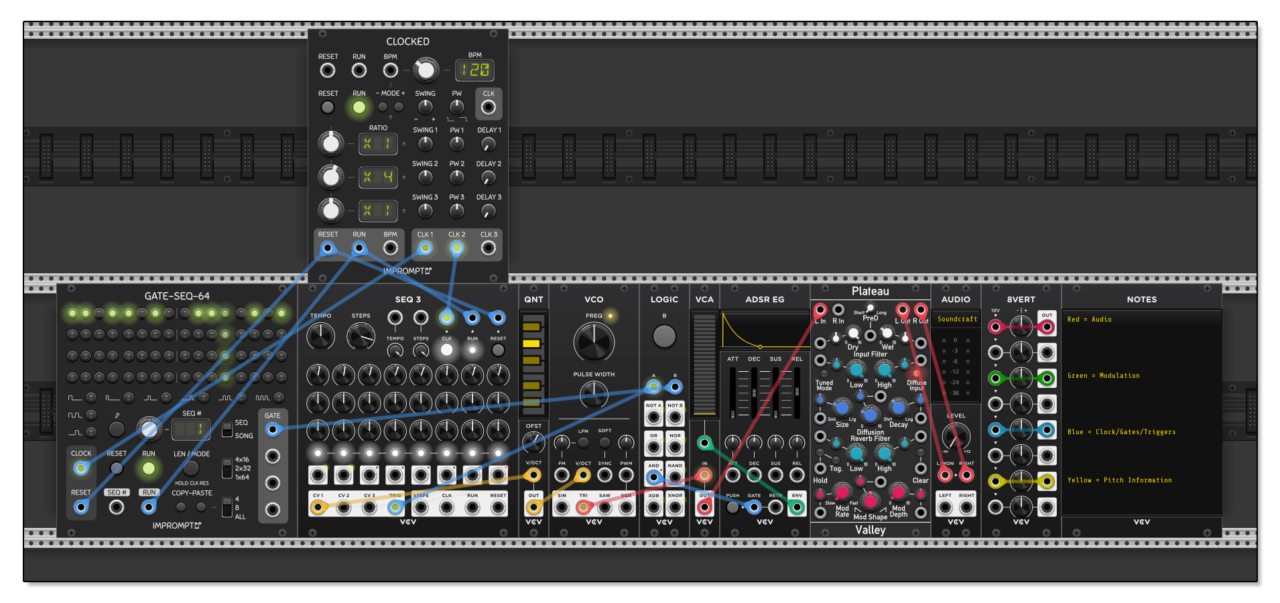Click the SIN output jack on the VCO
Image resolution: width=1280 pixels, height=603 pixels.
(x=561, y=507)
